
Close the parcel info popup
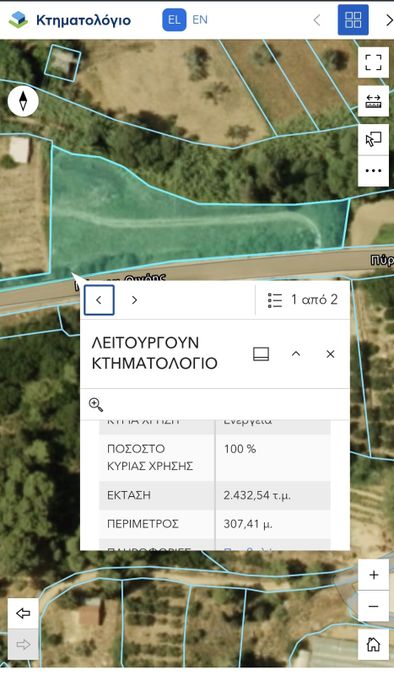(x=330, y=354)
